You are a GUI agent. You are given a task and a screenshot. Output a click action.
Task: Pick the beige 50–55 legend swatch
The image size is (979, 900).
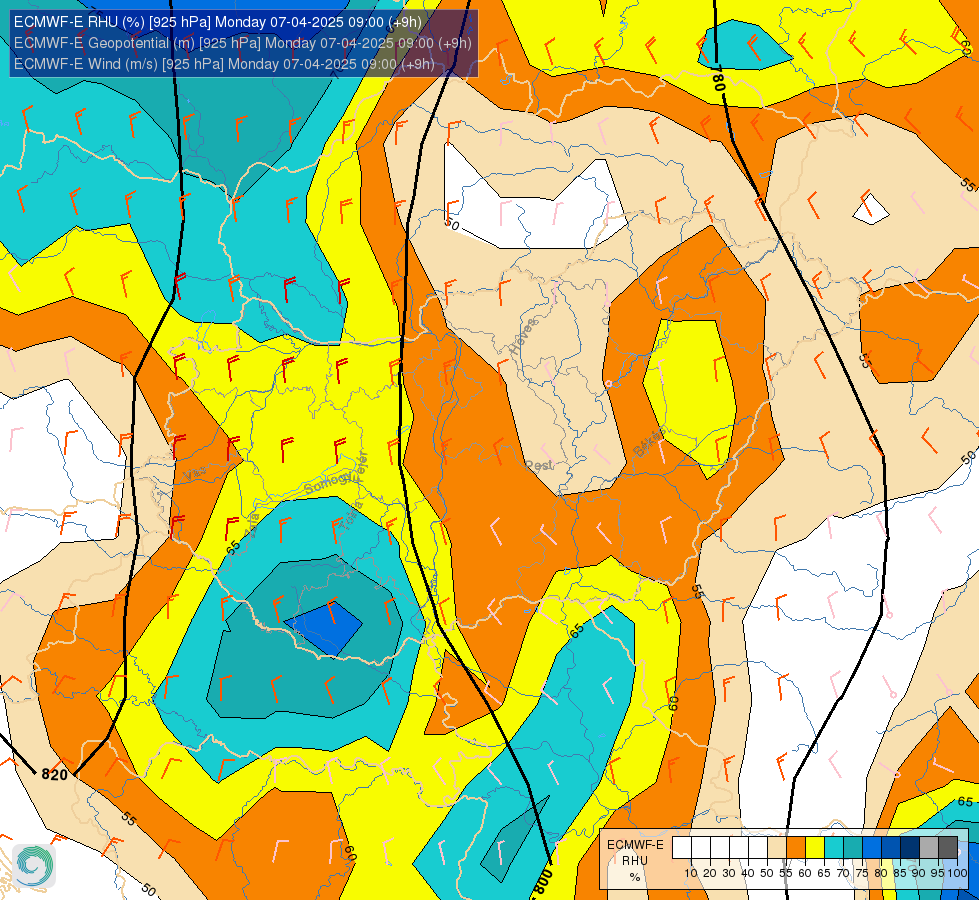(777, 848)
